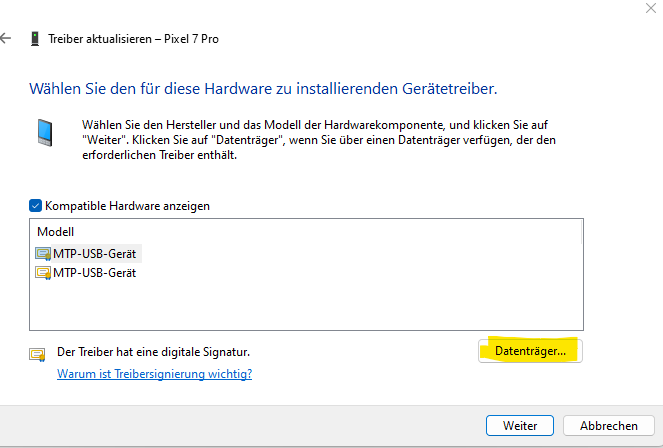The width and height of the screenshot is (663, 448).
Task: Click the Pixel 7 Pro device icon in title
Action: 35,39
